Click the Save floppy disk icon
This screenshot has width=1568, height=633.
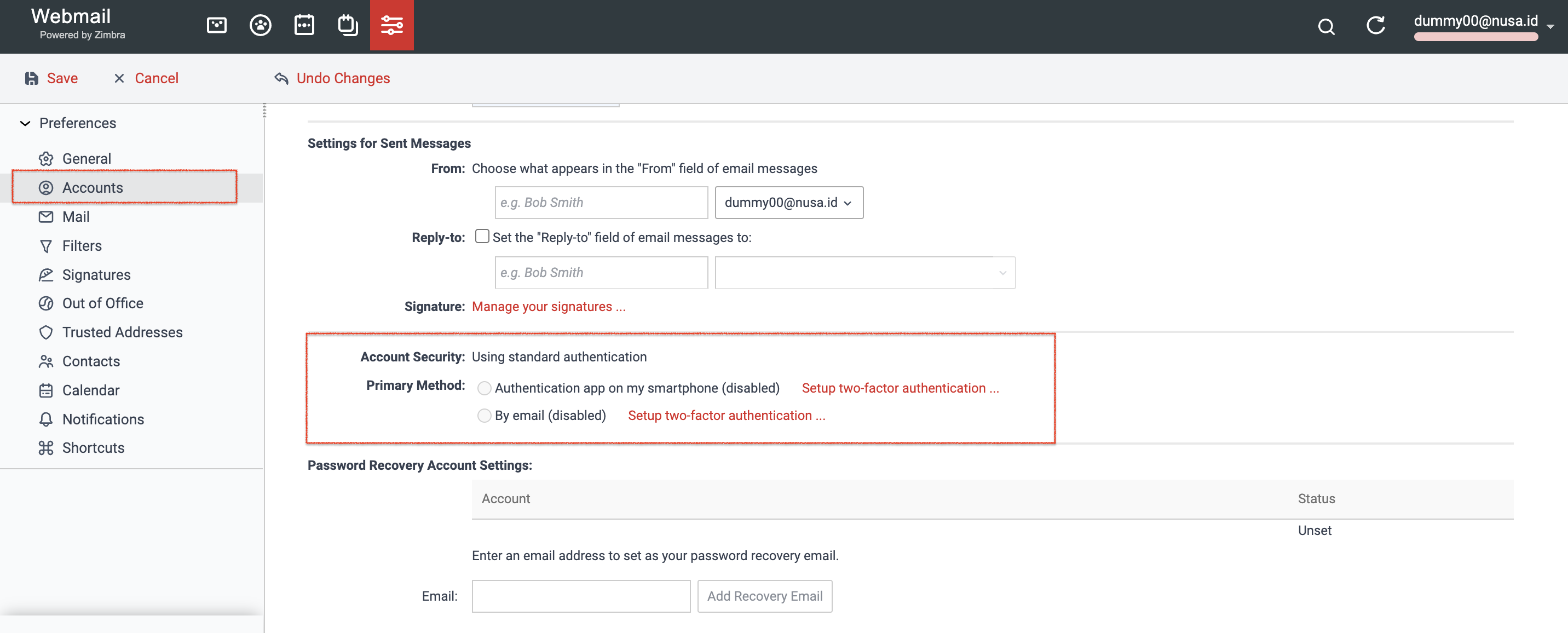pos(32,78)
